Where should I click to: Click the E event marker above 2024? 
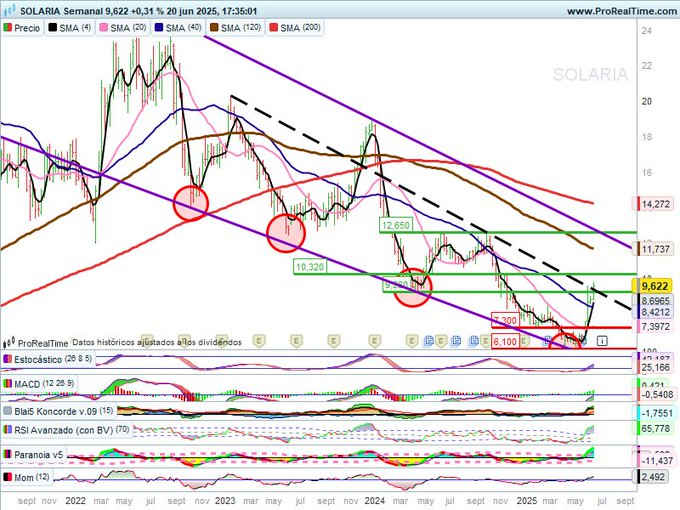pyautogui.click(x=375, y=341)
